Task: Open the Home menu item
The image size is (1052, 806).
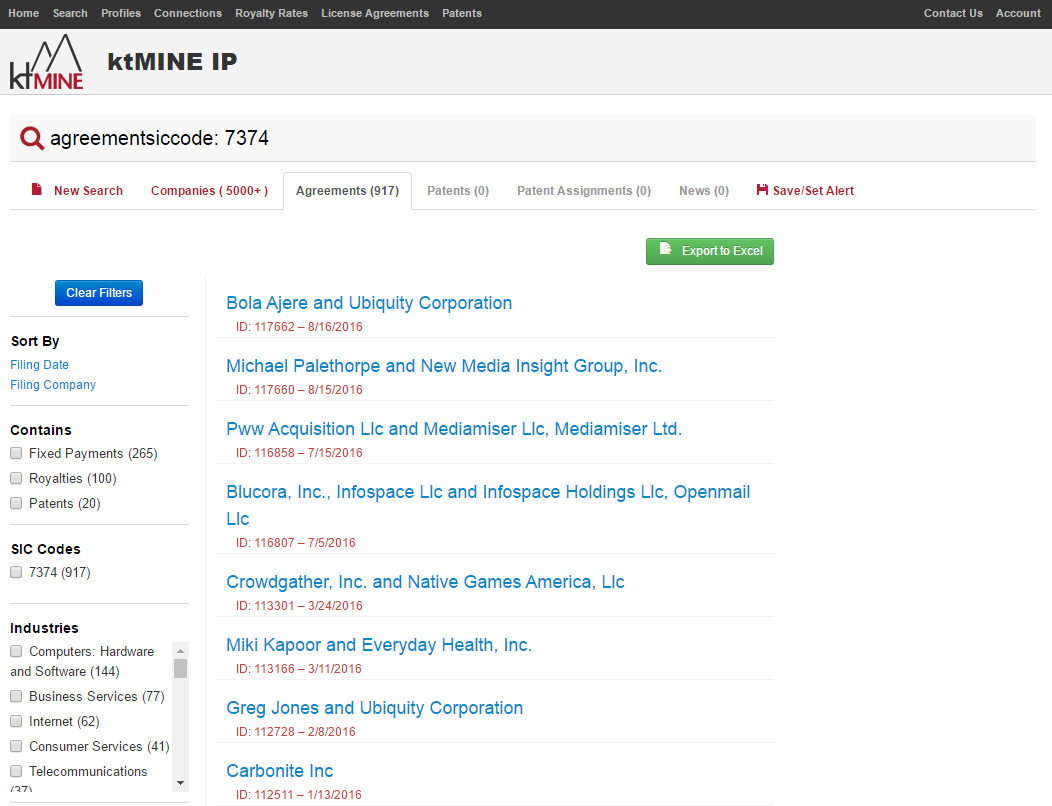Action: coord(23,13)
